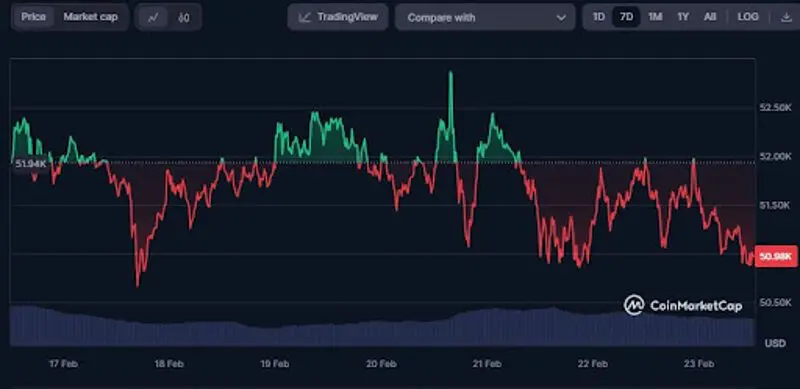Click the download chart icon

tap(786, 17)
